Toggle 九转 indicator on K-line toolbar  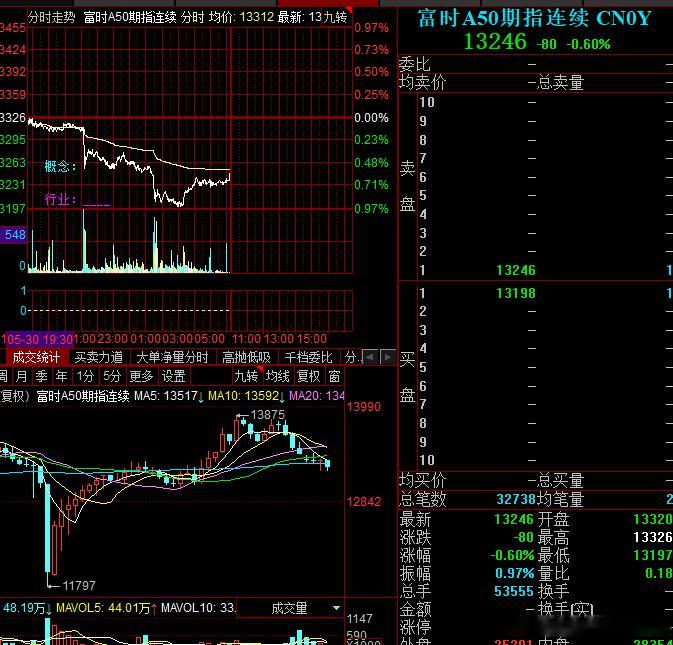246,376
